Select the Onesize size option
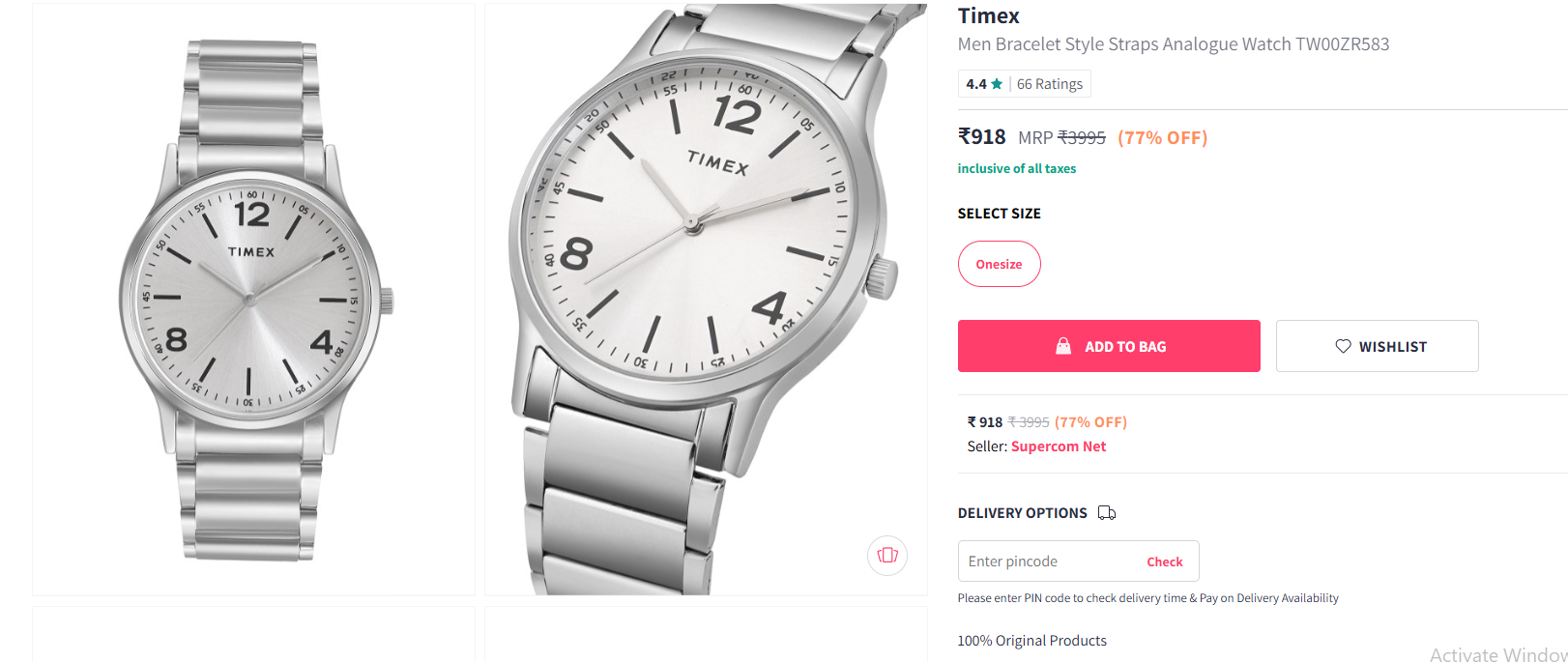This screenshot has width=1568, height=662. click(x=999, y=264)
